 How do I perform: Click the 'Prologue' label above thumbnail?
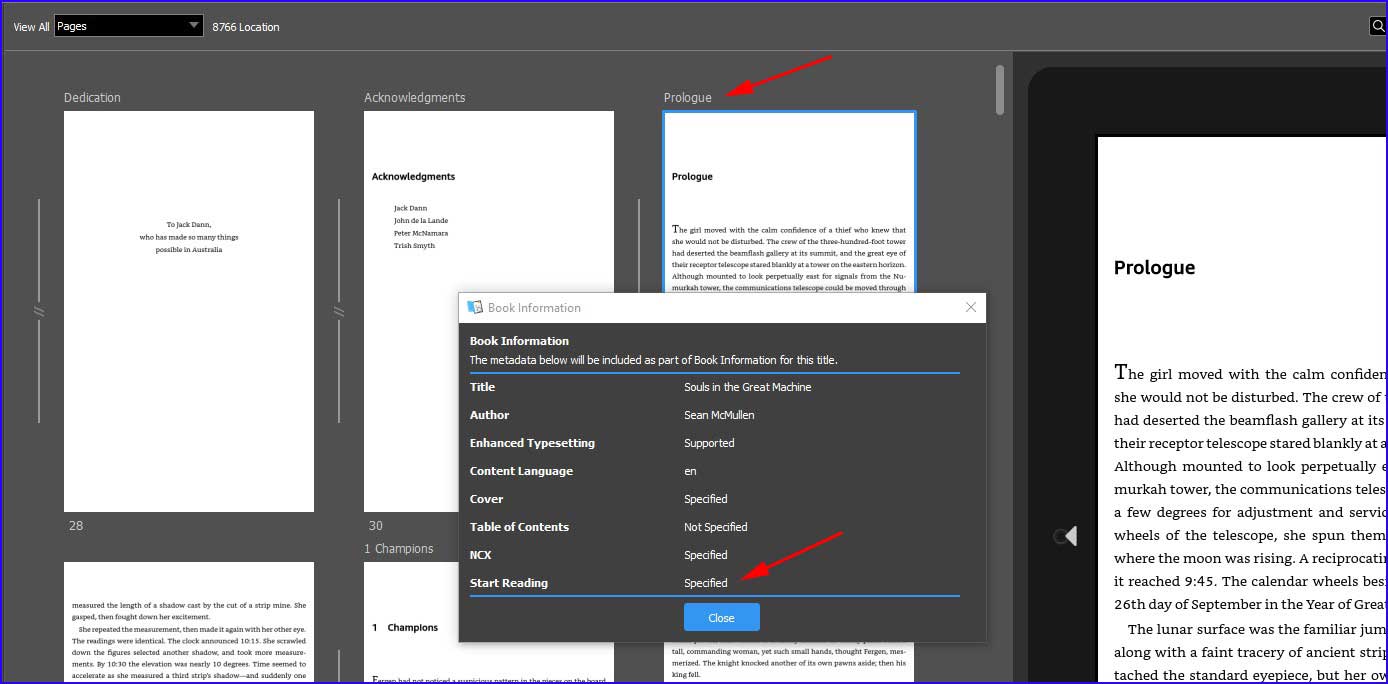click(x=688, y=97)
